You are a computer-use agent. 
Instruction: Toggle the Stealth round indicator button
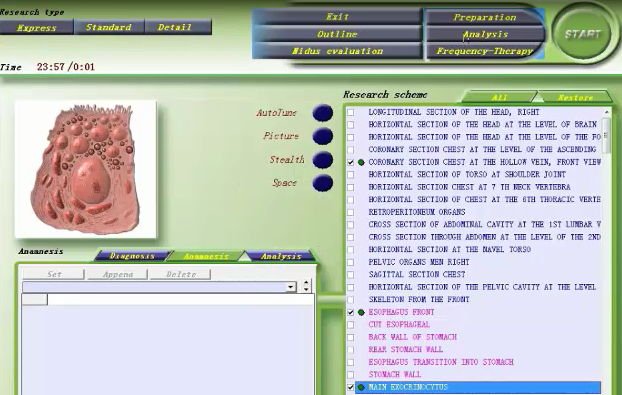323,159
